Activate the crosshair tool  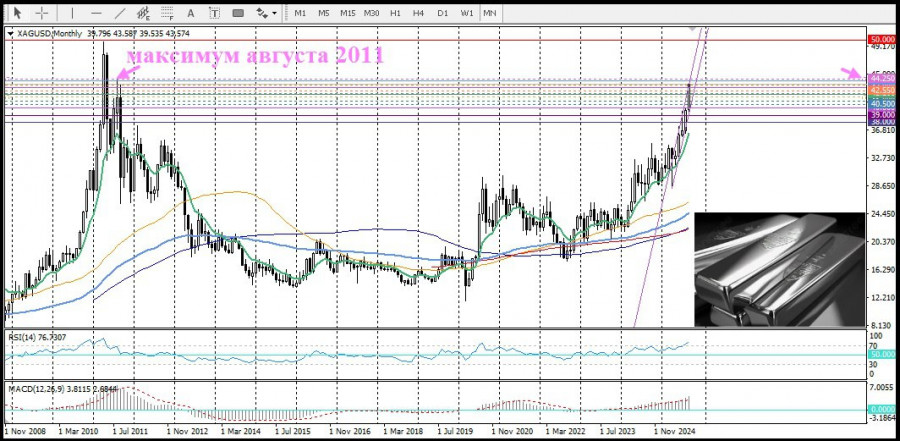coord(43,13)
